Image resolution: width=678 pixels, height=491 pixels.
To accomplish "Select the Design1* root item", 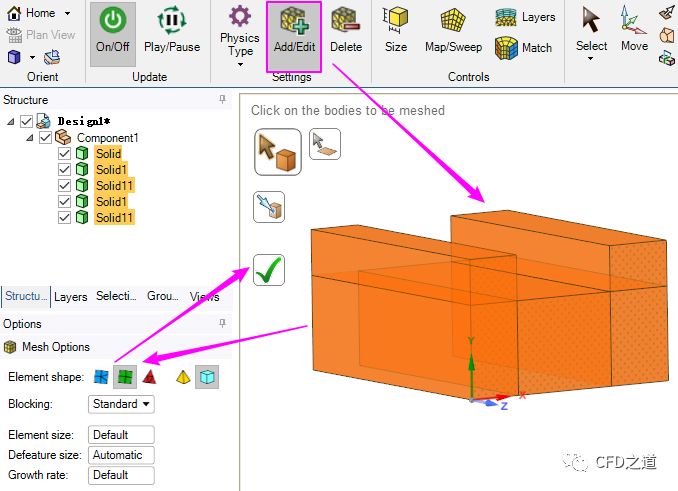I will click(x=84, y=121).
